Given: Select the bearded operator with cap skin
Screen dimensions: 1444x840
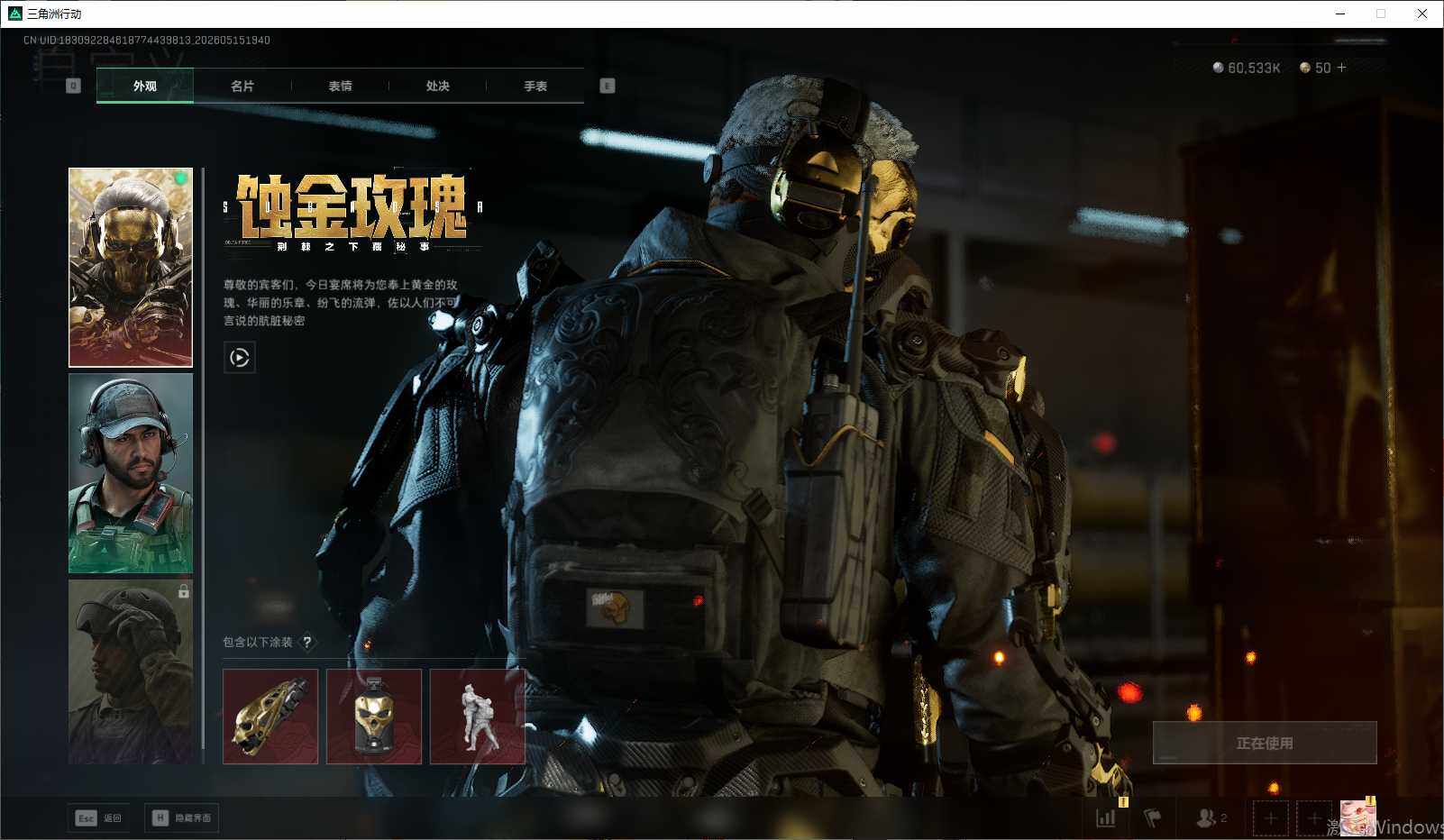Looking at the screenshot, I should 131,473.
